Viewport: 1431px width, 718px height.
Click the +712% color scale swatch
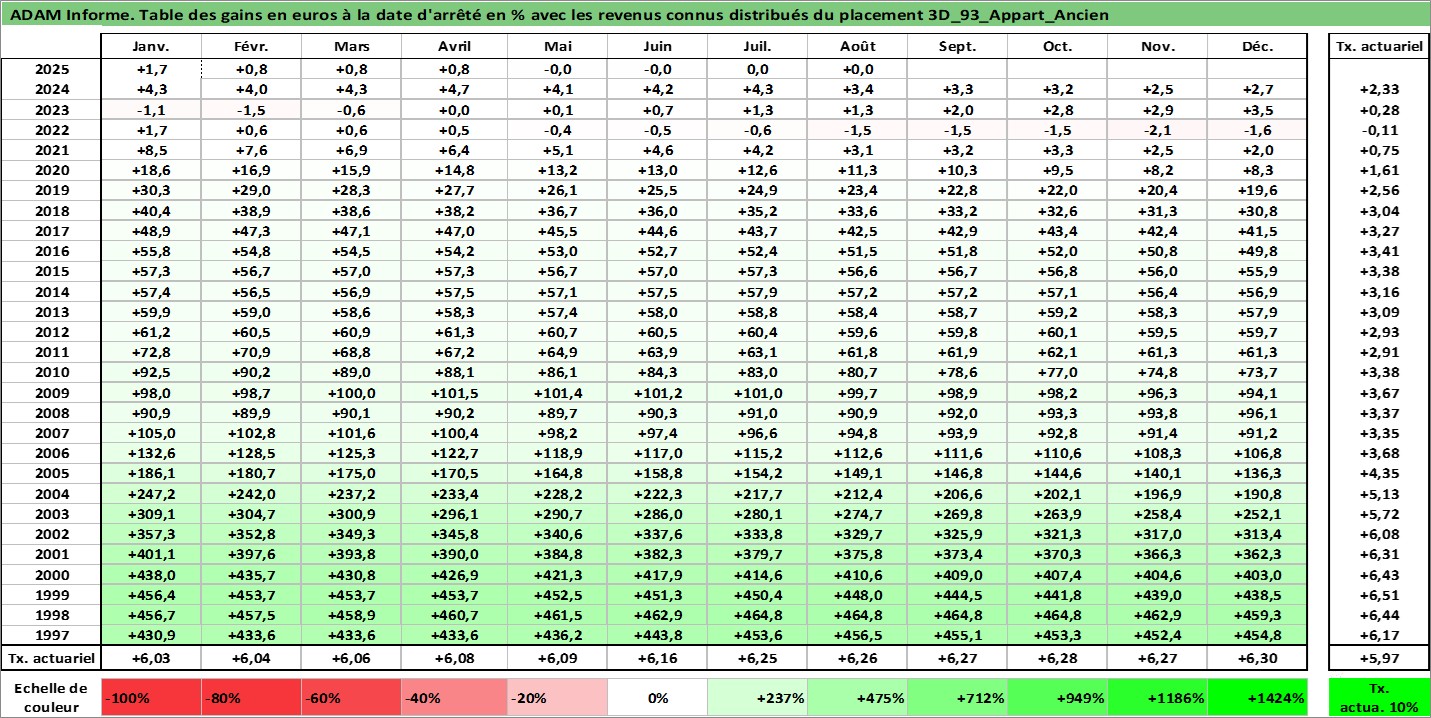(x=958, y=698)
